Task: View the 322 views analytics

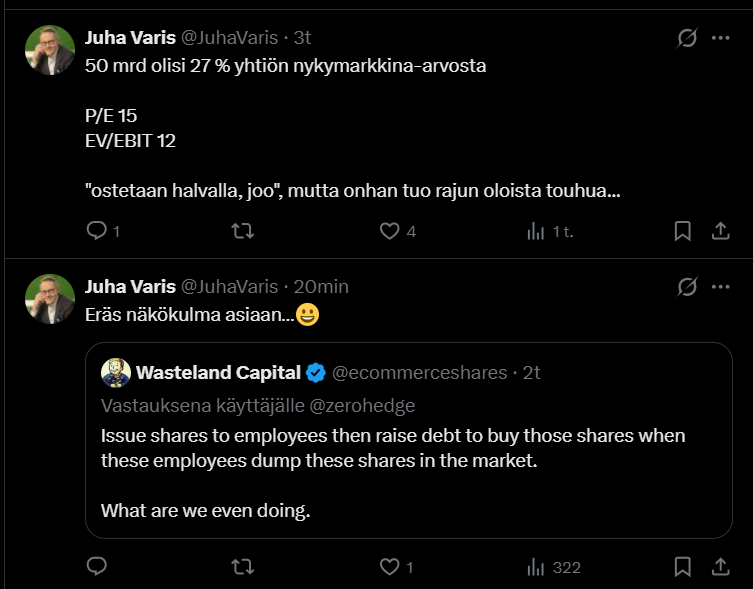Action: (537, 567)
